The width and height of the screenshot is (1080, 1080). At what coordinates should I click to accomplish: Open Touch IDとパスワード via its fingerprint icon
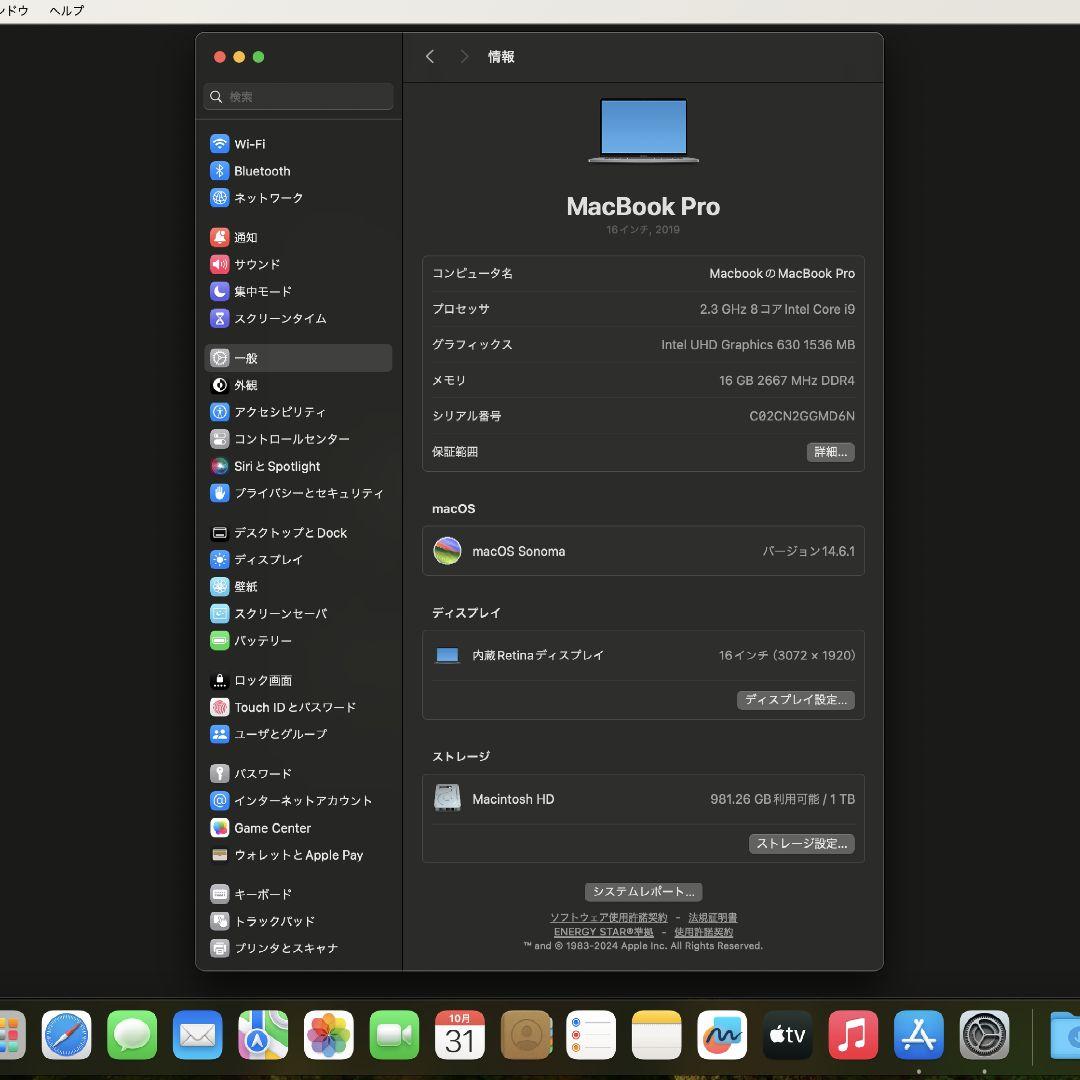pyautogui.click(x=219, y=707)
